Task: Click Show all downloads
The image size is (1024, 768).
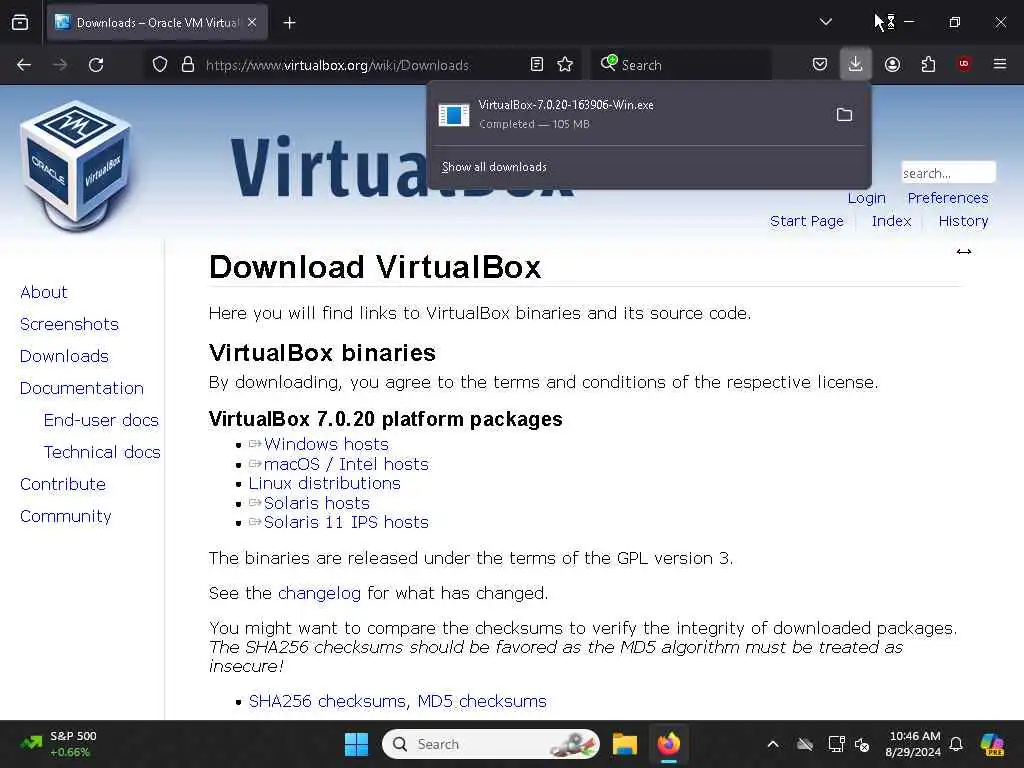Action: tap(494, 167)
